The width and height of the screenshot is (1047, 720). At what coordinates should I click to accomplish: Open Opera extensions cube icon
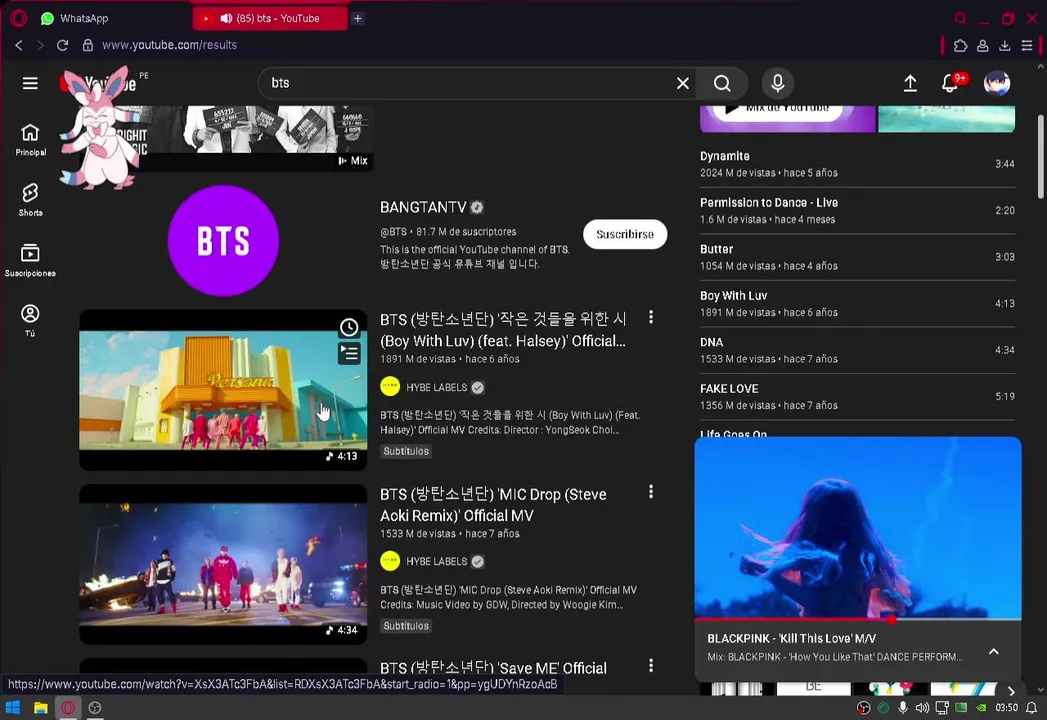point(960,45)
